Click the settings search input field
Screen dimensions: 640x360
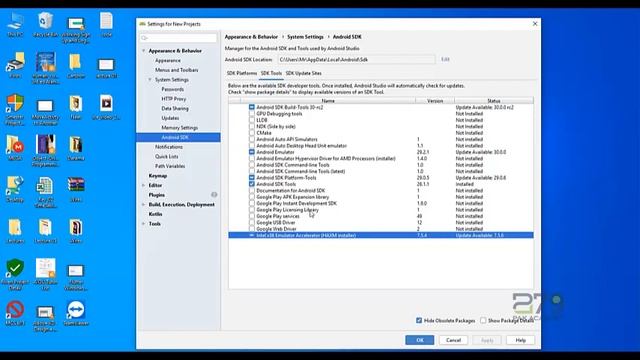pos(178,38)
